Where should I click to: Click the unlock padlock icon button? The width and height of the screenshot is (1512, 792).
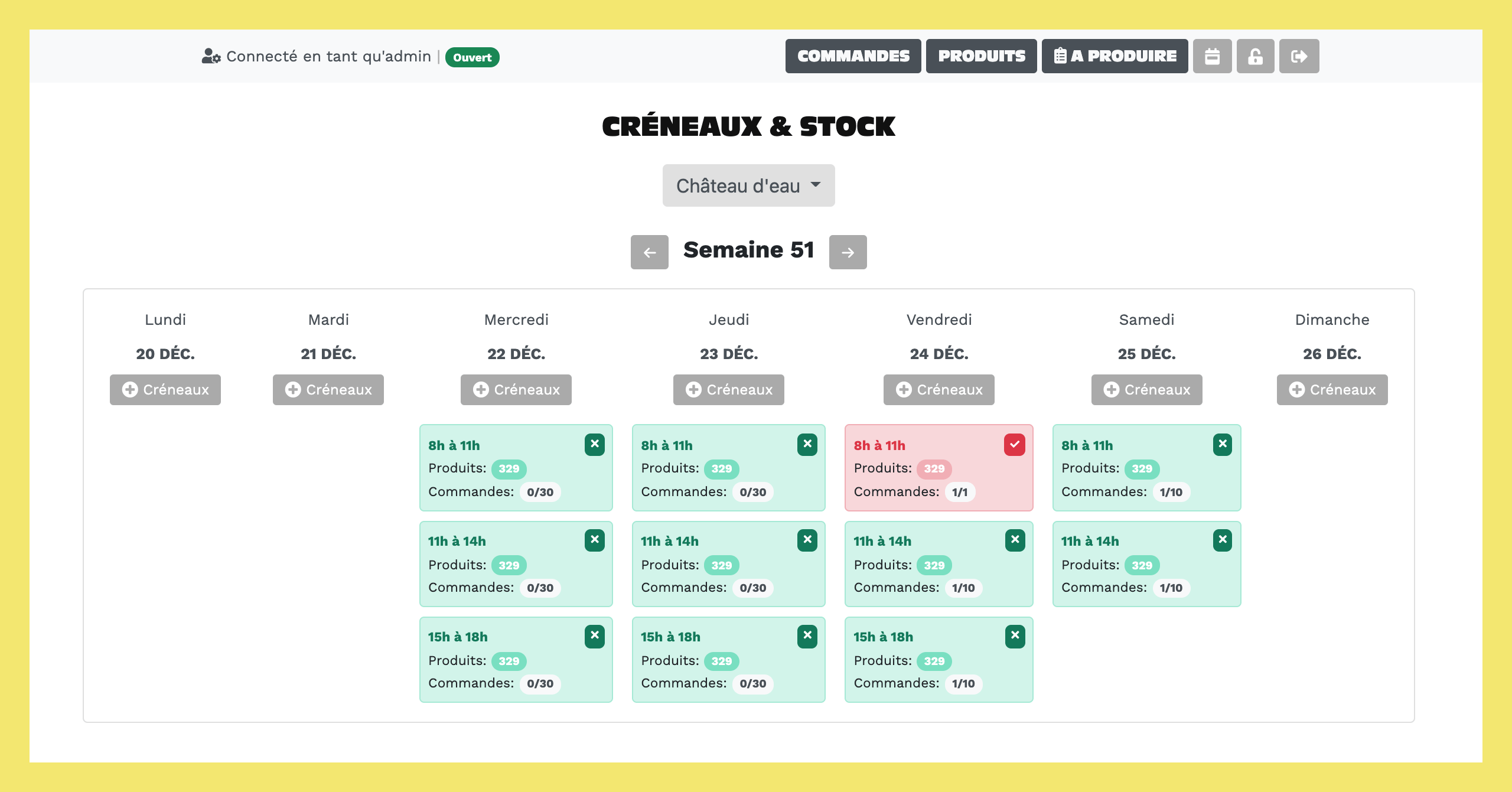pos(1255,56)
